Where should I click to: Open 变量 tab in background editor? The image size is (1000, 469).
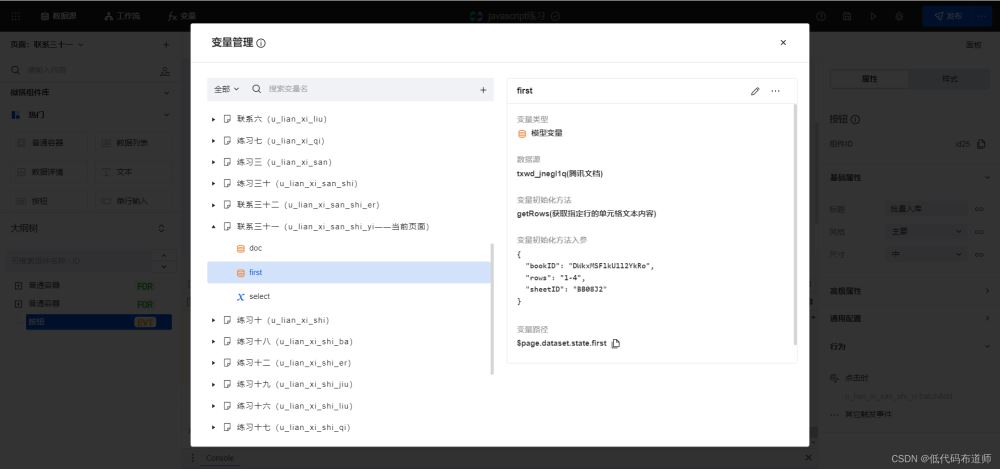[x=182, y=16]
